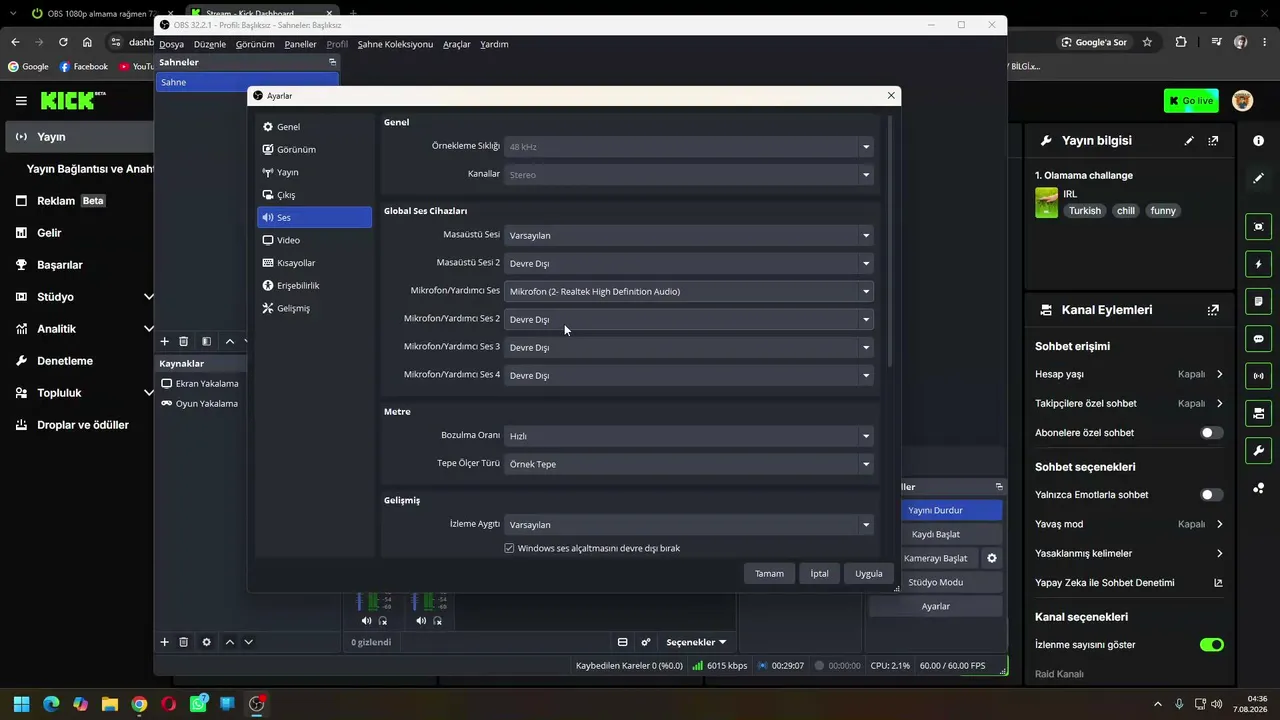Open scene filters icon under the Sahneler list

point(206,341)
